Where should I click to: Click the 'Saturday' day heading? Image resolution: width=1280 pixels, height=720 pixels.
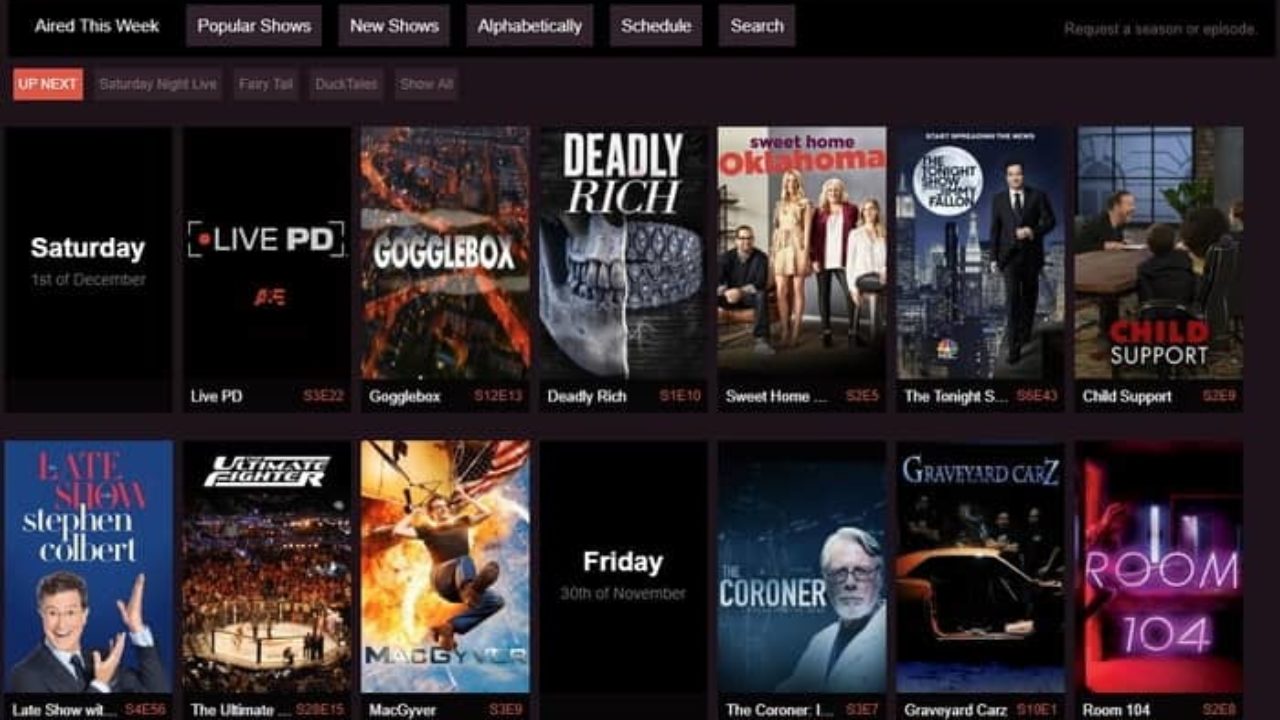click(x=88, y=248)
